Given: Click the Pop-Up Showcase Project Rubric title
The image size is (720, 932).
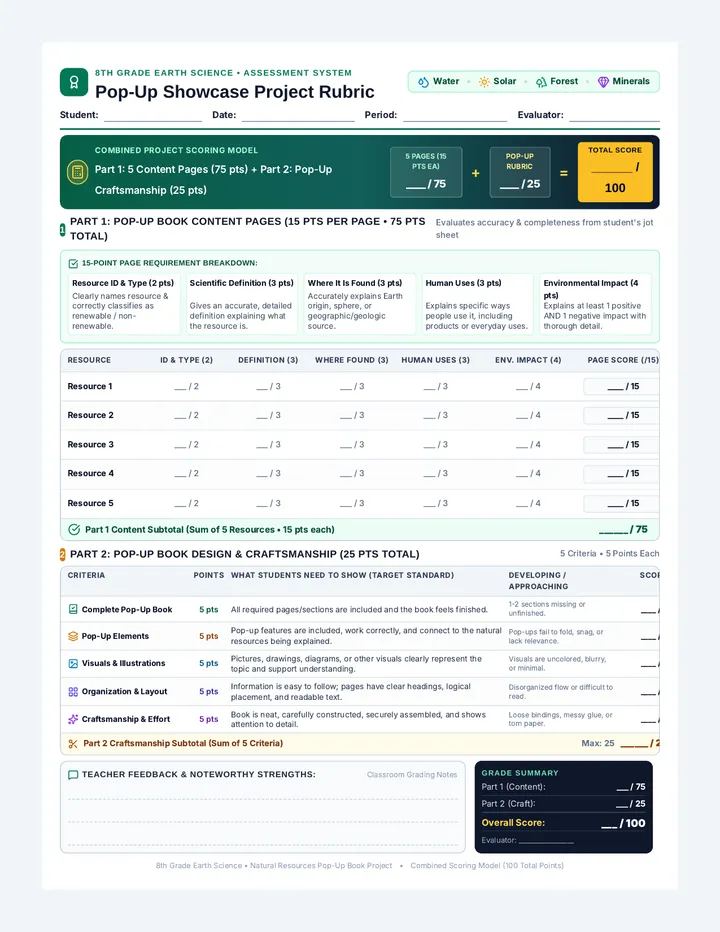Looking at the screenshot, I should click(235, 92).
